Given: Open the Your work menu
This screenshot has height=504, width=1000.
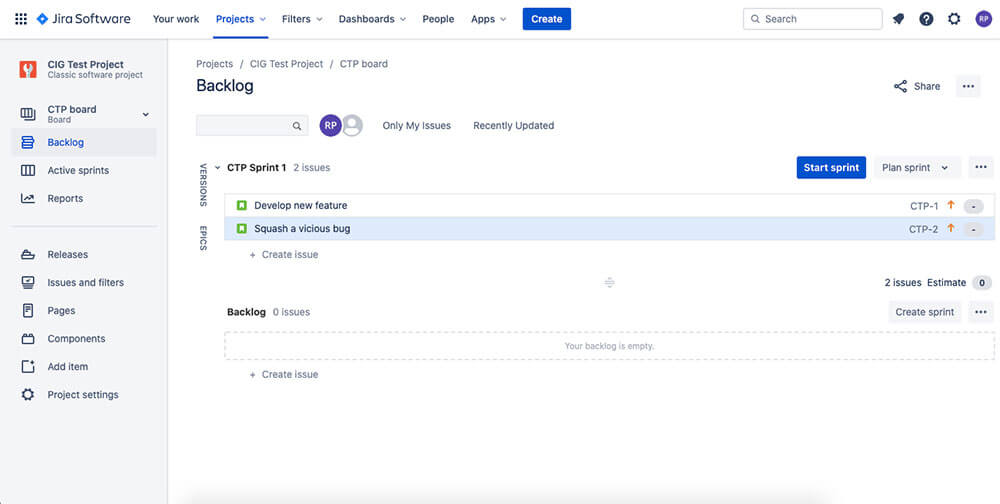Looking at the screenshot, I should (176, 19).
